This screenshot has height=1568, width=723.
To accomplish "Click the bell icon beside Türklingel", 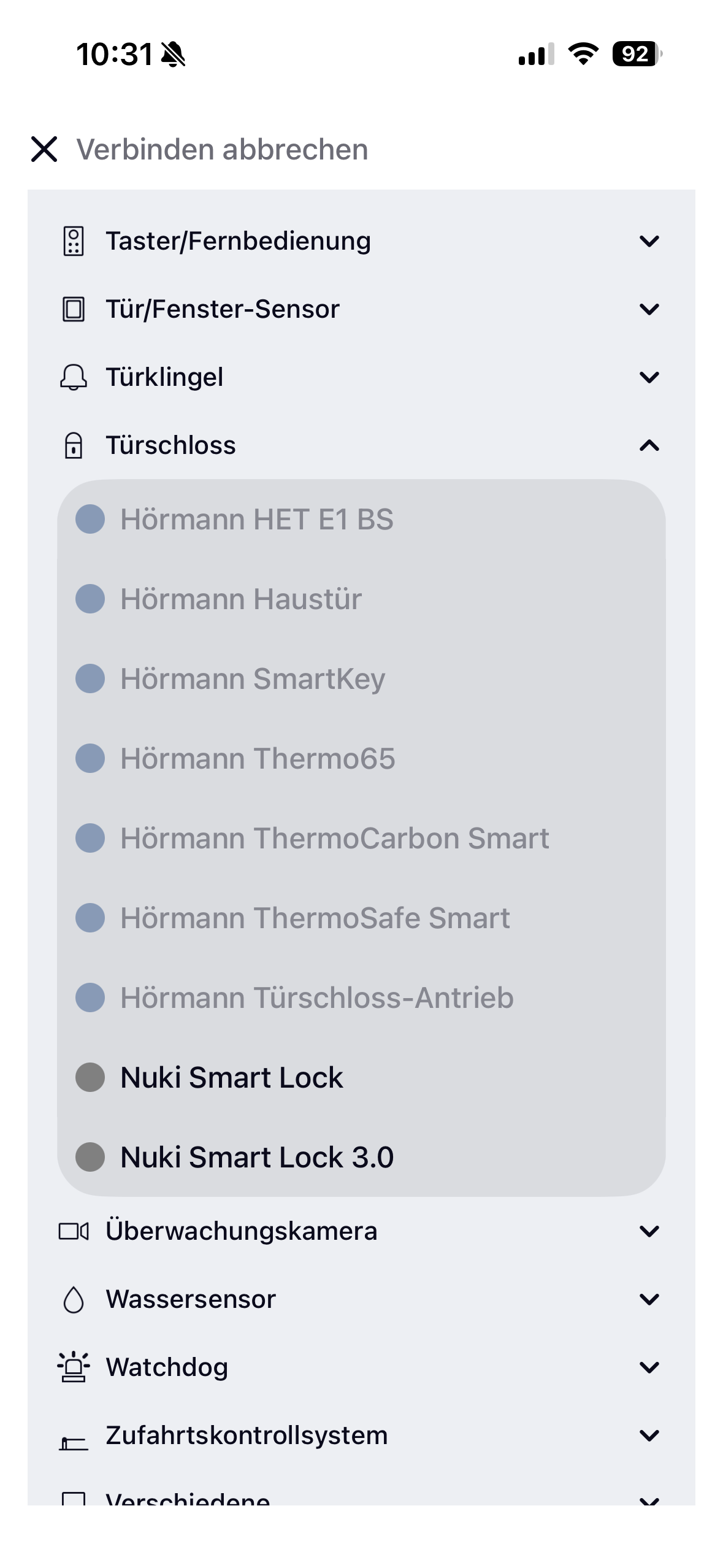I will tap(74, 377).
